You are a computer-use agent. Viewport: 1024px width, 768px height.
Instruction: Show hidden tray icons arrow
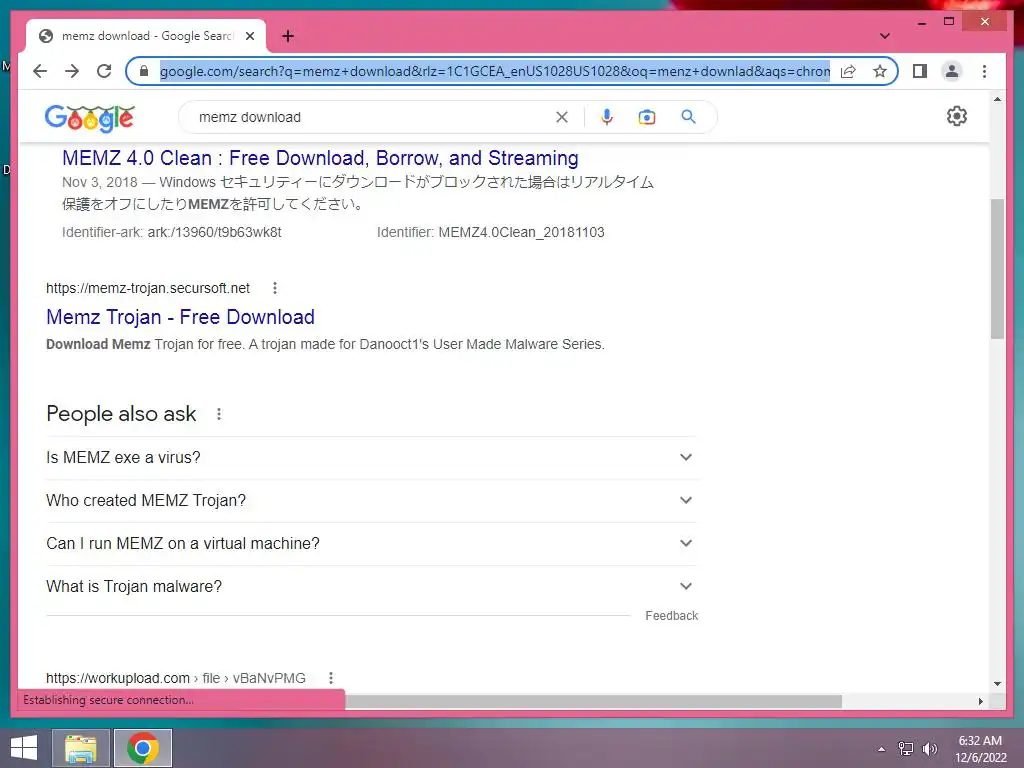882,749
